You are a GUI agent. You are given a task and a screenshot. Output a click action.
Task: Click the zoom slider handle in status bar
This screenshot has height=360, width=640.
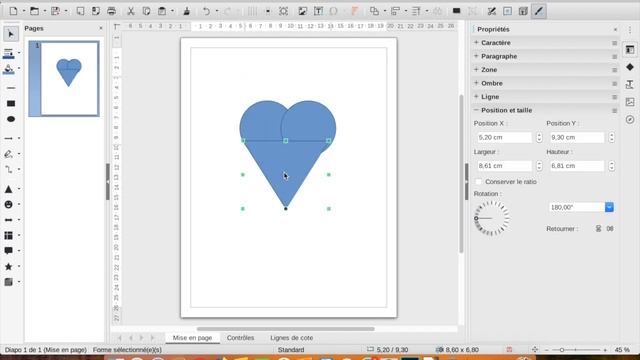click(562, 350)
